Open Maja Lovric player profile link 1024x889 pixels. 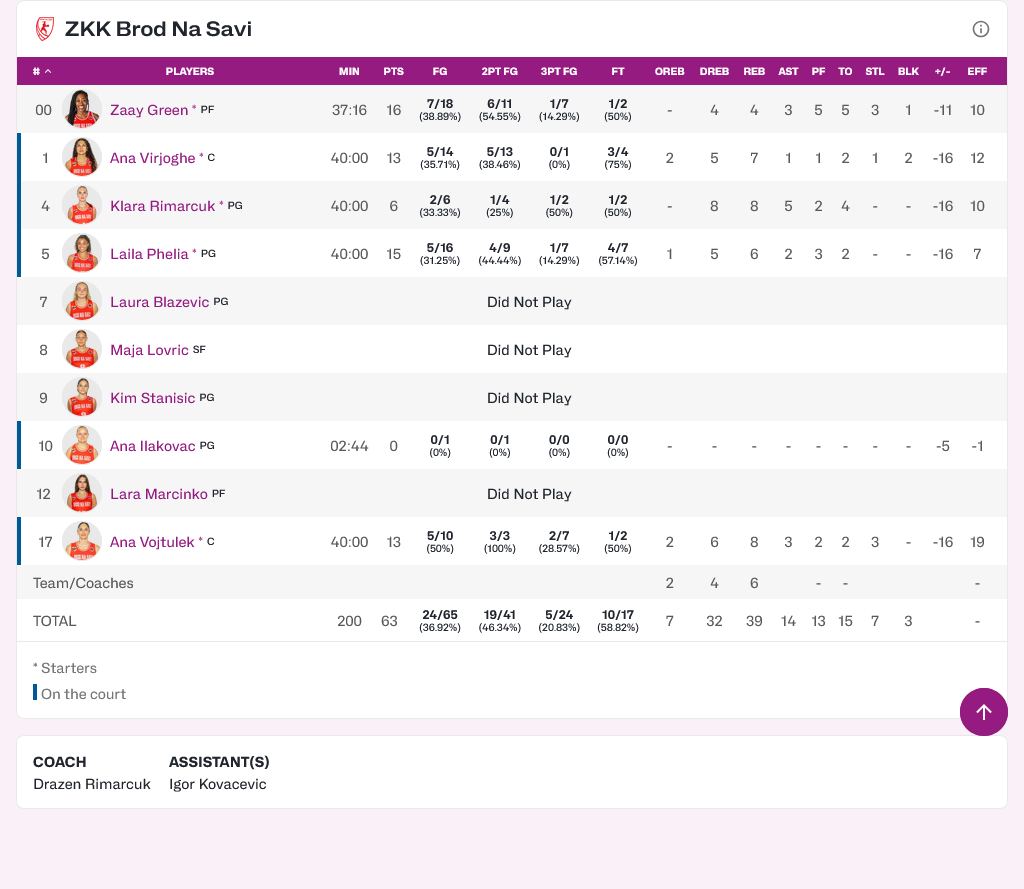[149, 350]
